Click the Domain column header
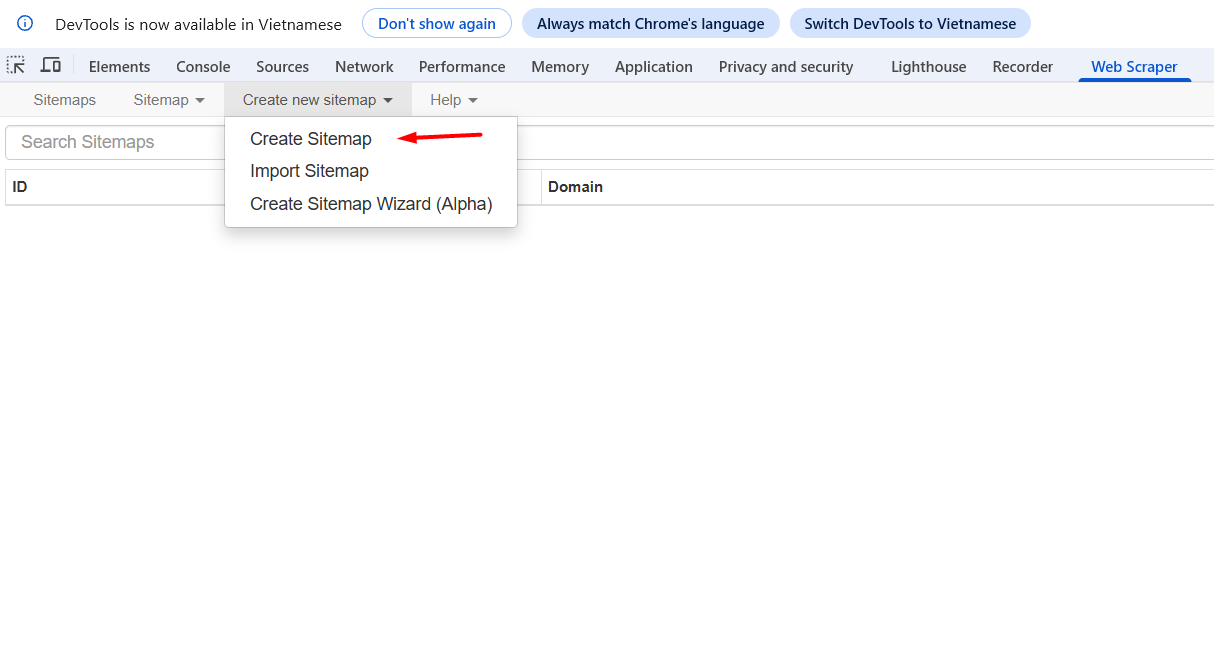The height and width of the screenshot is (666, 1214). click(x=575, y=187)
